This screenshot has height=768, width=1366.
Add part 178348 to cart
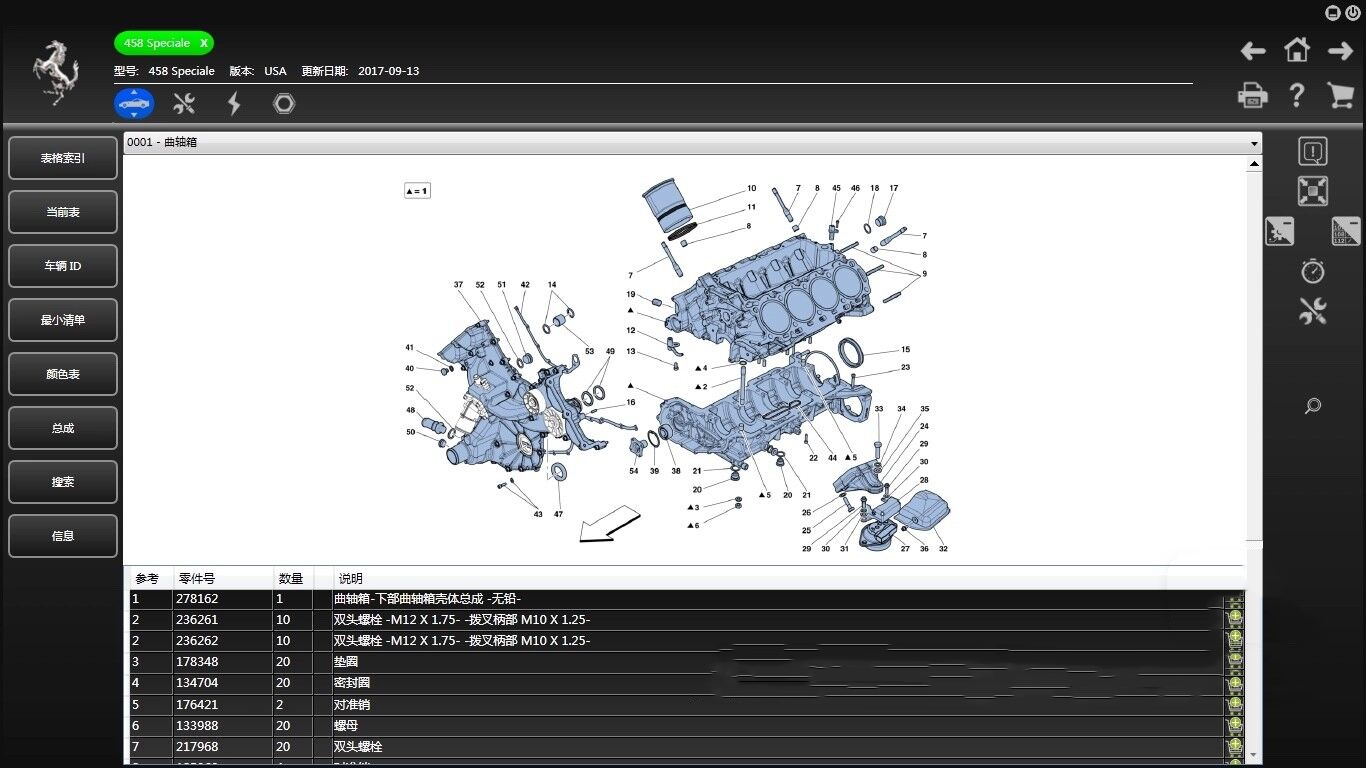point(1235,662)
